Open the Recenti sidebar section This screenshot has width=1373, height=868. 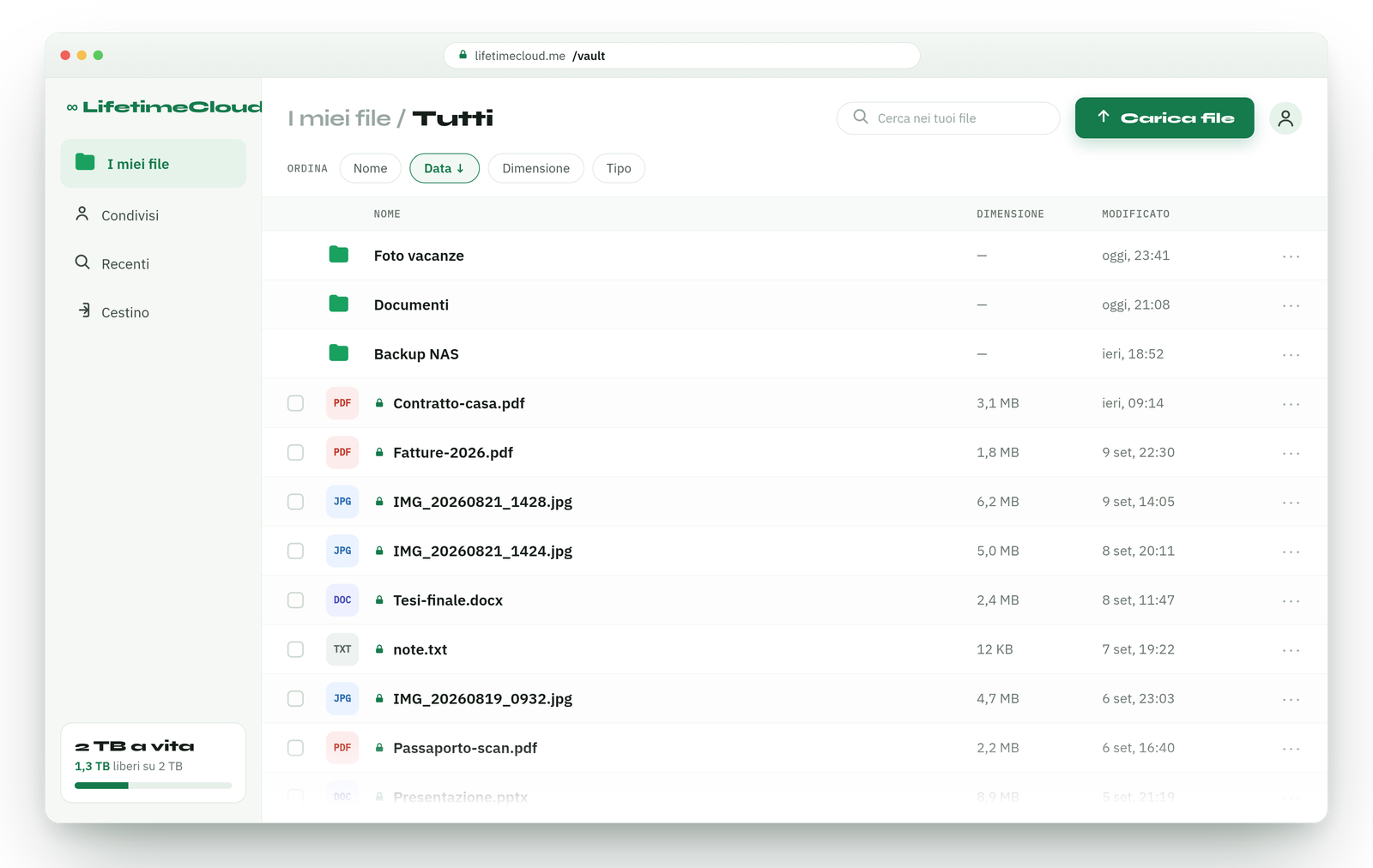coord(154,263)
